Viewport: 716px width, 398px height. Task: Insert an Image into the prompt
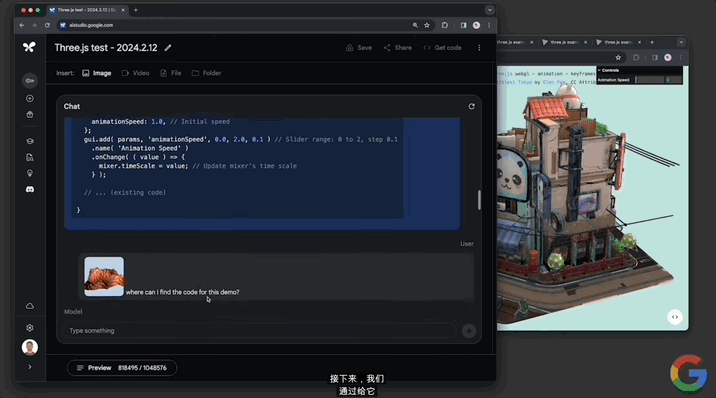(97, 73)
